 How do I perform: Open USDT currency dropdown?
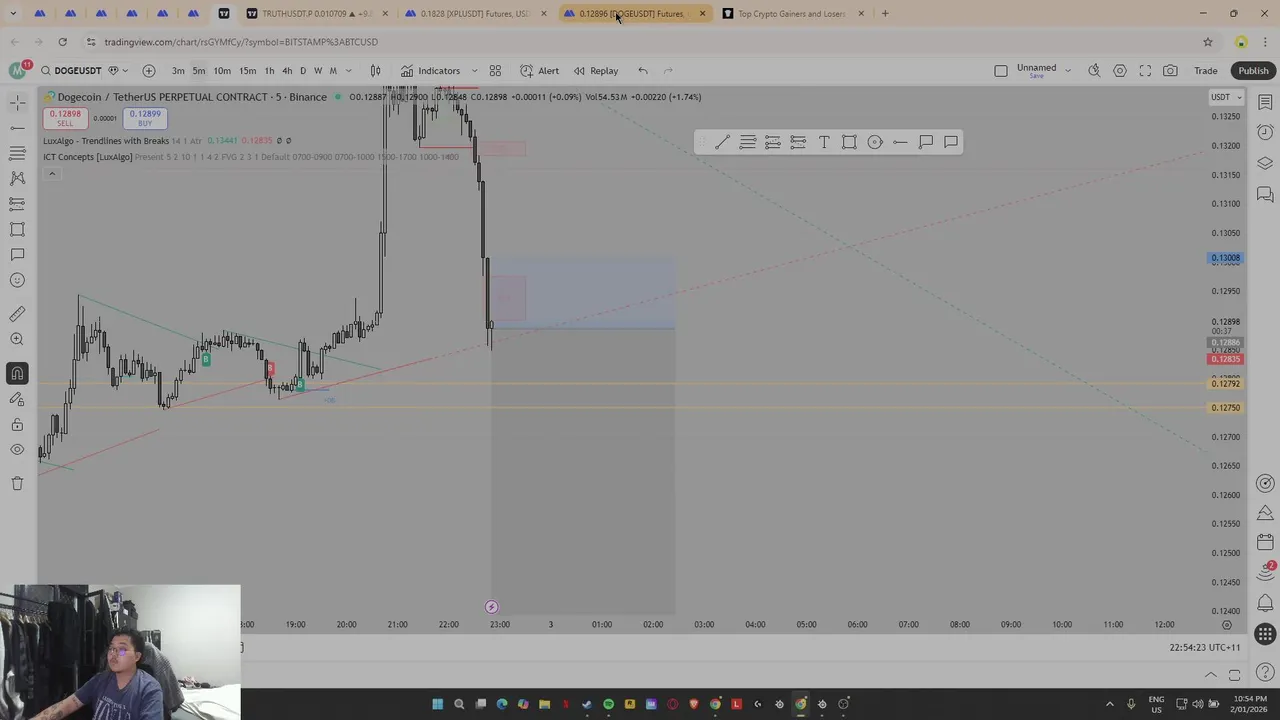point(1226,97)
